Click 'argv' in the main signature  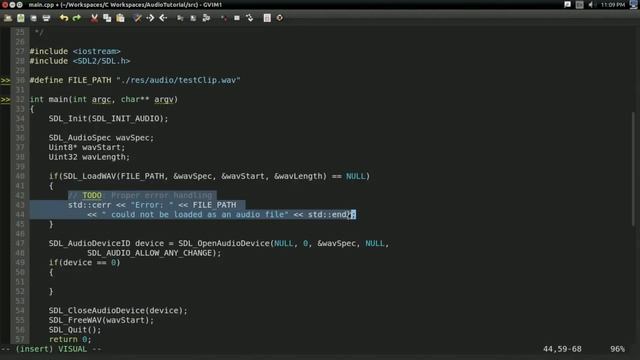[x=164, y=100]
